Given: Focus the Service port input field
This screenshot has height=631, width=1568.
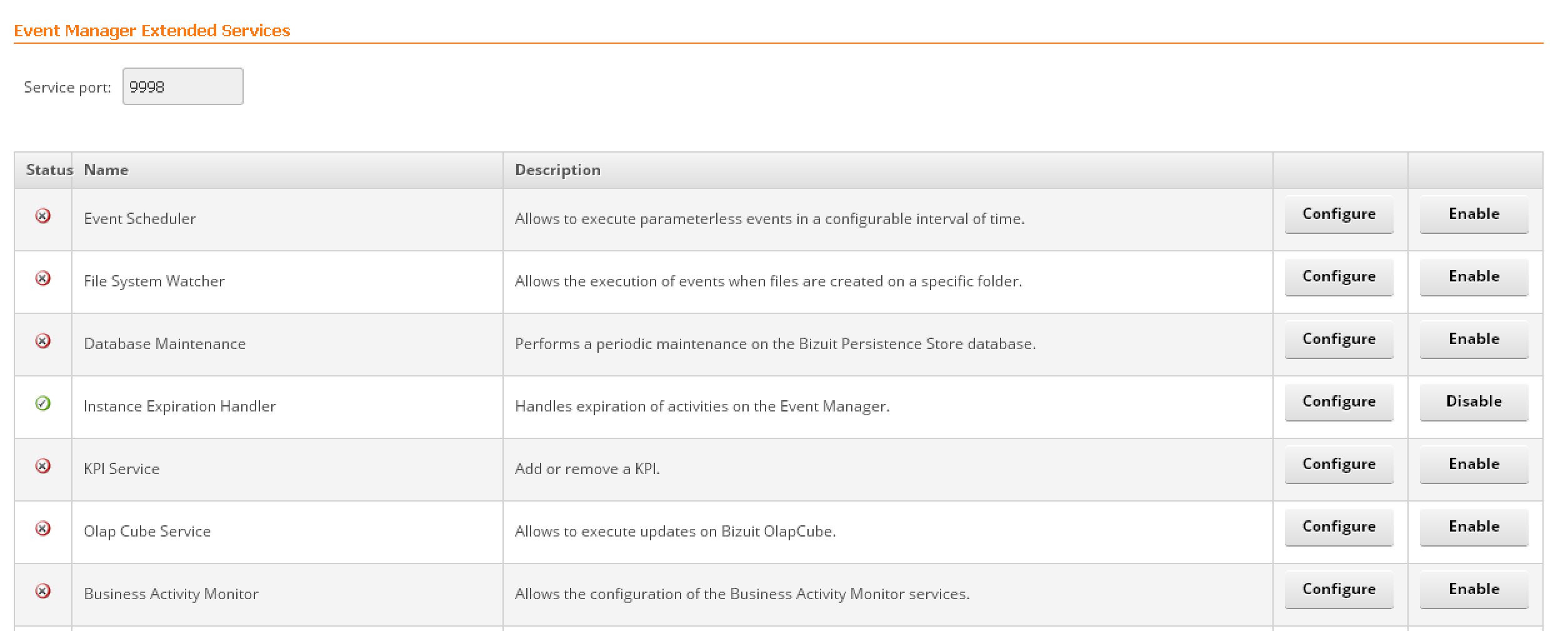Looking at the screenshot, I should coord(182,86).
